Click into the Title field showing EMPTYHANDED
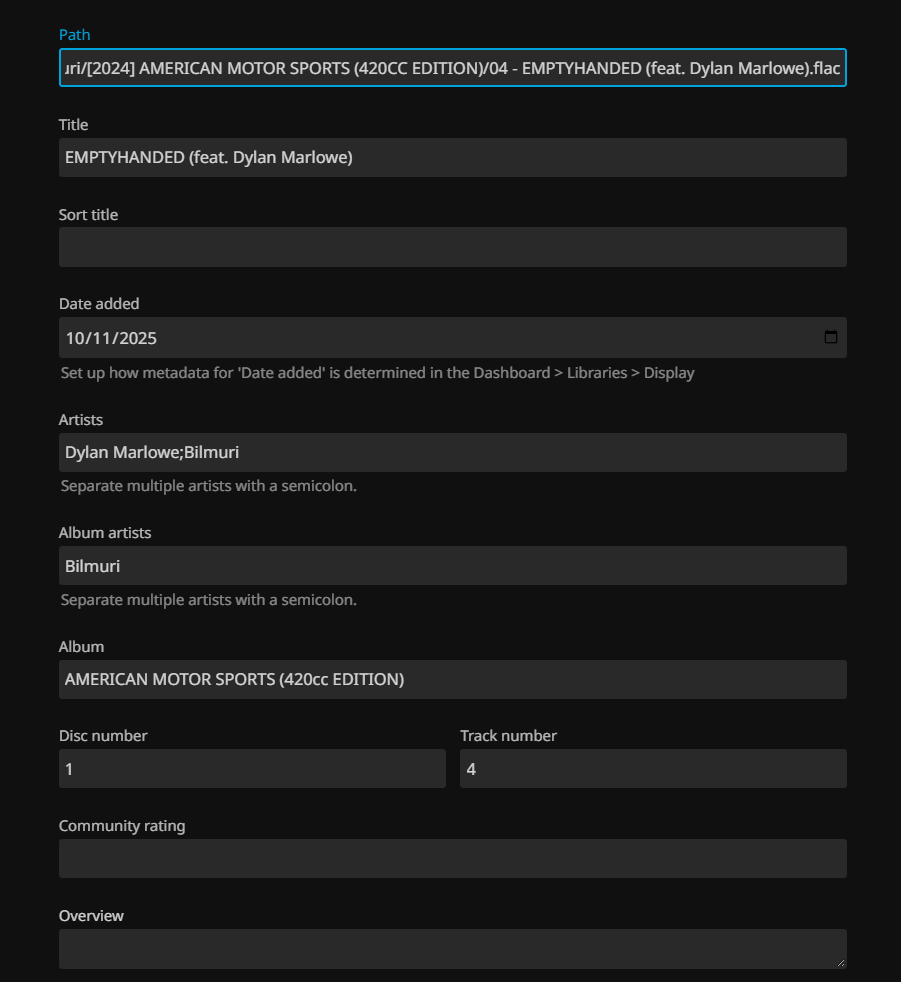The width and height of the screenshot is (901, 982). point(452,157)
